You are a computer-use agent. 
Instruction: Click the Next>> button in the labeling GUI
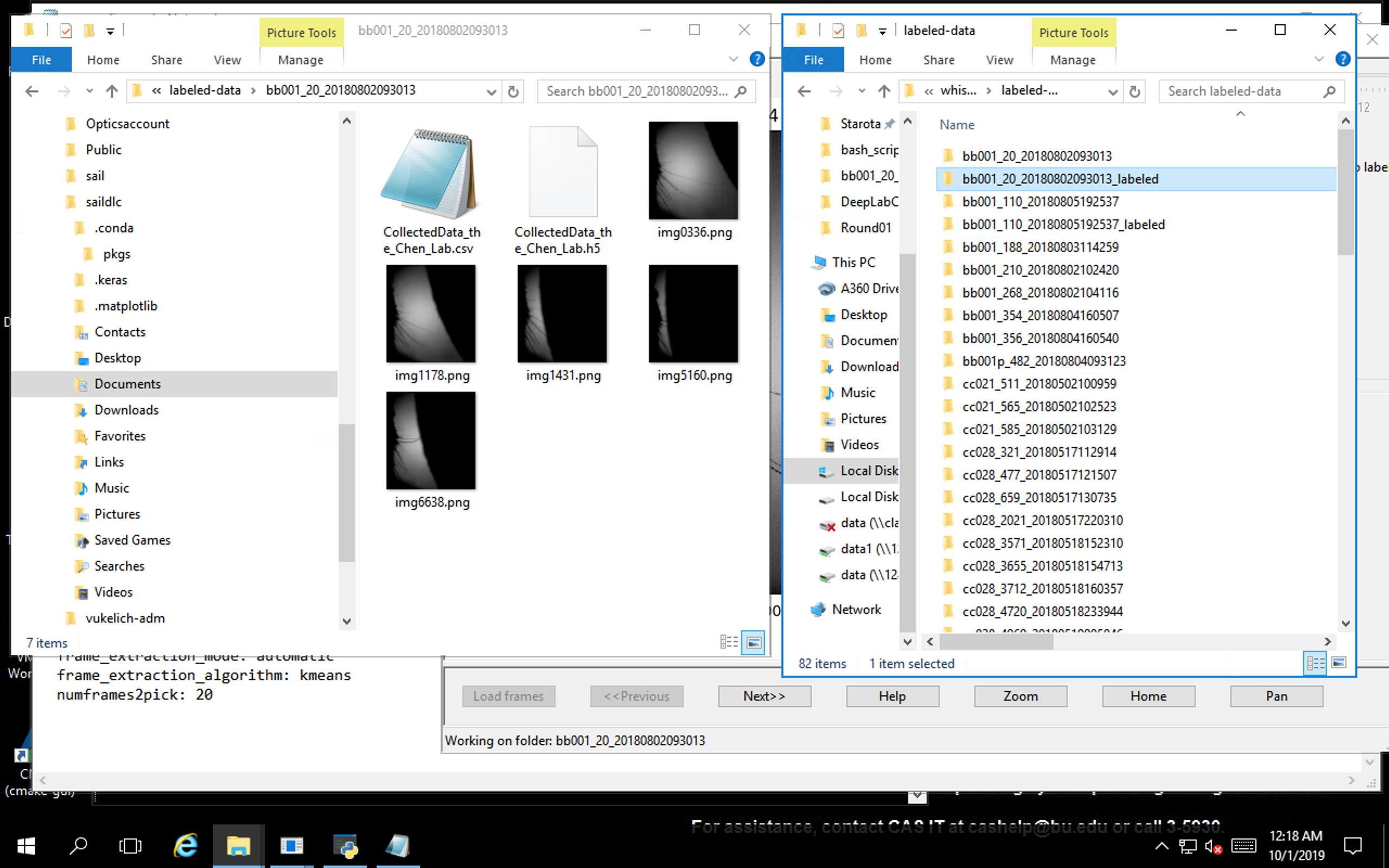(764, 696)
